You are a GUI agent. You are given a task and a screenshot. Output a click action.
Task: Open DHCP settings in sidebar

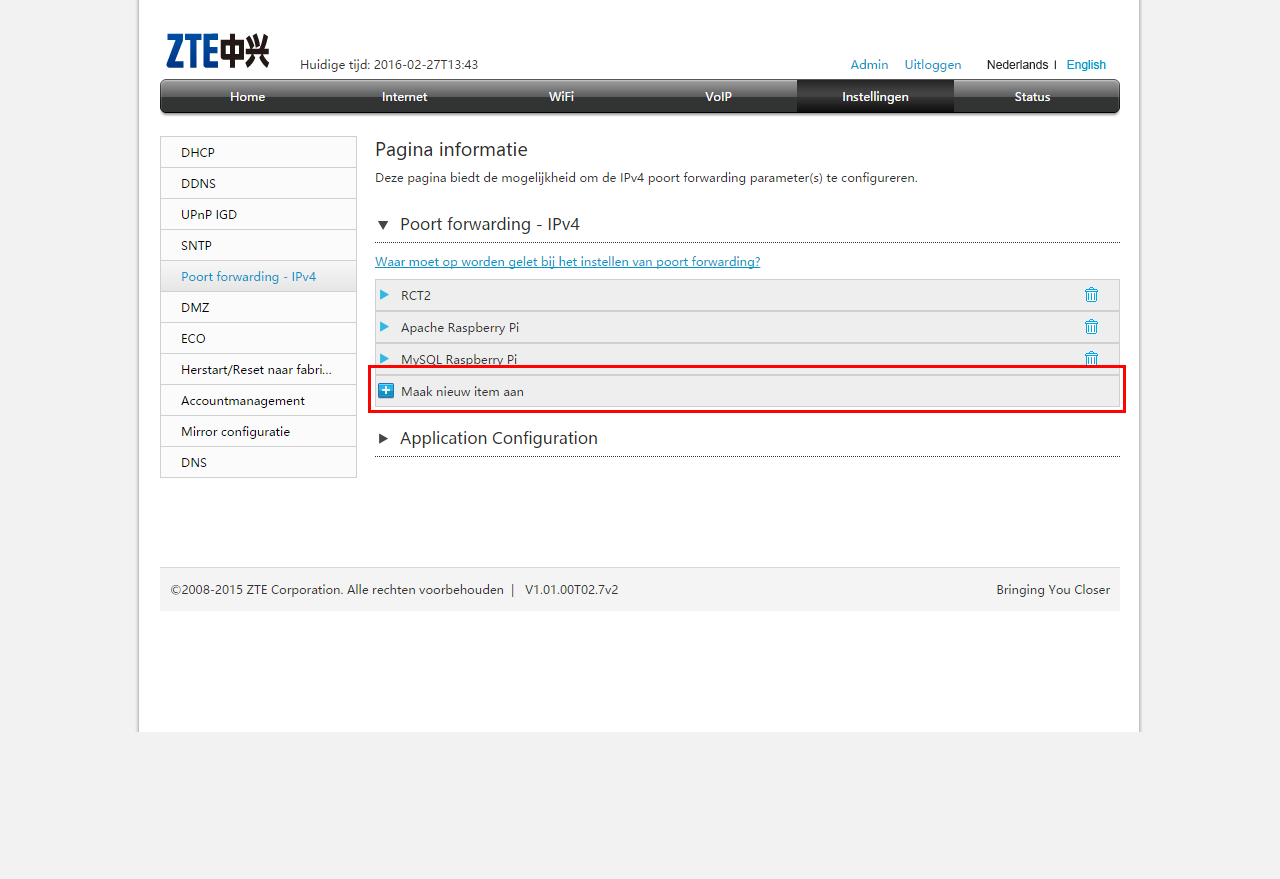point(258,152)
